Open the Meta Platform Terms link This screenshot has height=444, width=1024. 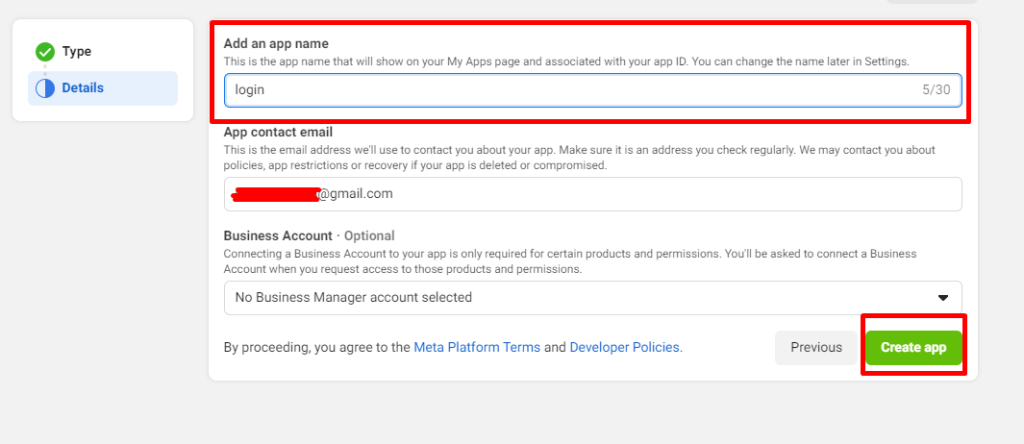coord(477,348)
